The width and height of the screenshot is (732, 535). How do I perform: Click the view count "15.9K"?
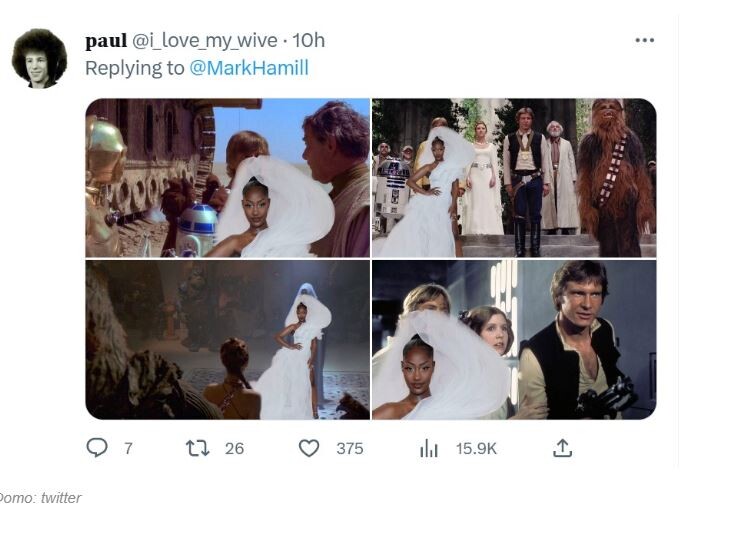[x=476, y=449]
